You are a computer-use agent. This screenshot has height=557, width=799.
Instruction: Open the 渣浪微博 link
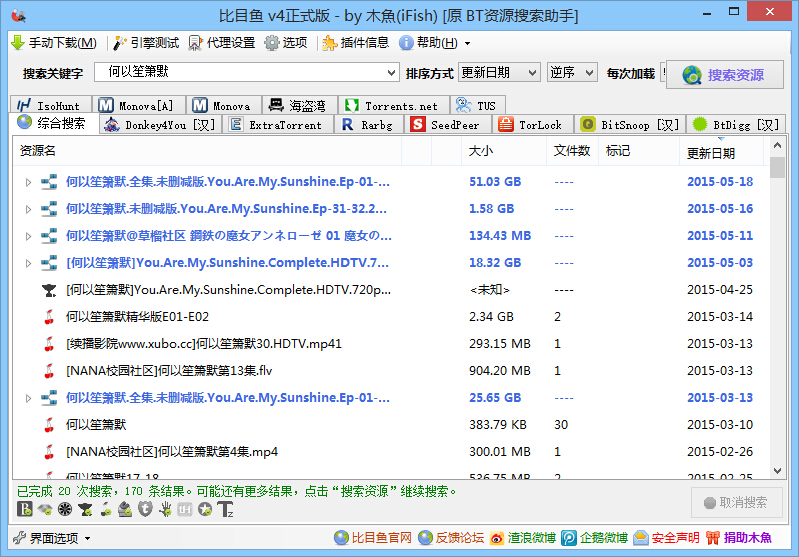(x=523, y=538)
